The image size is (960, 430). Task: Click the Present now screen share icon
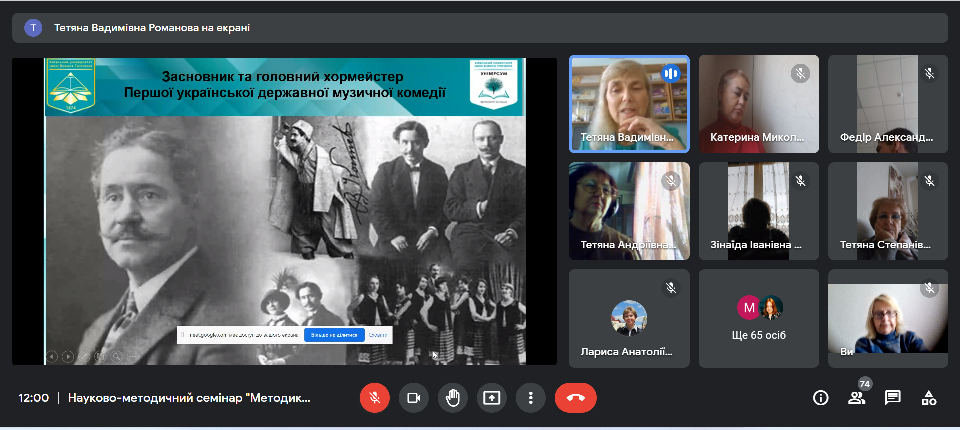point(491,397)
